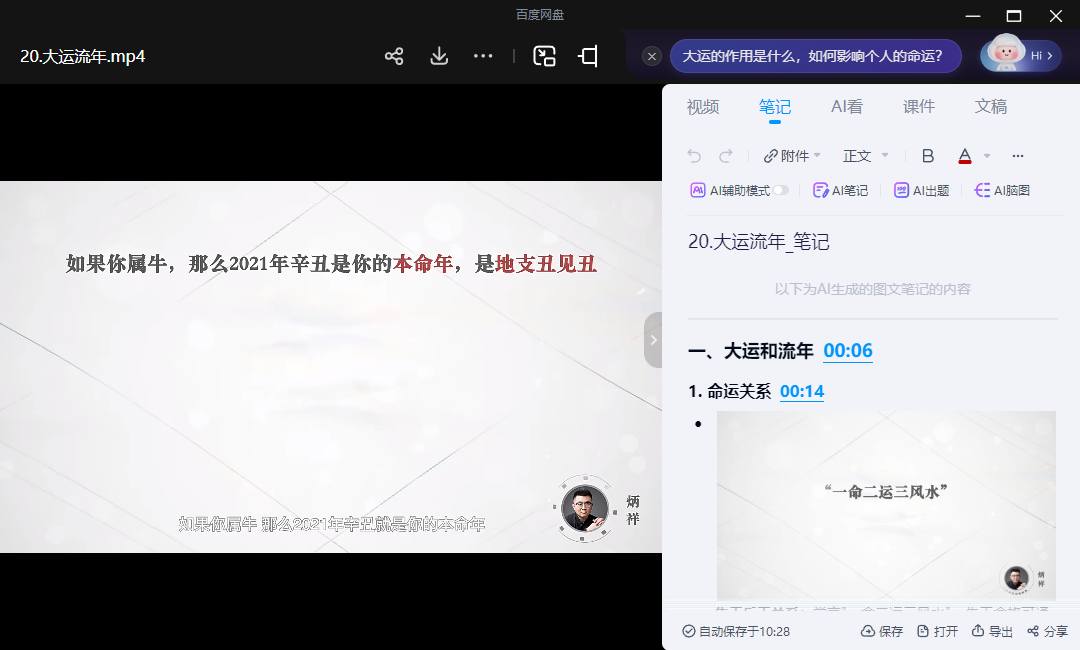1080x650 pixels.
Task: Open AI笔记 note generator
Action: (x=840, y=189)
